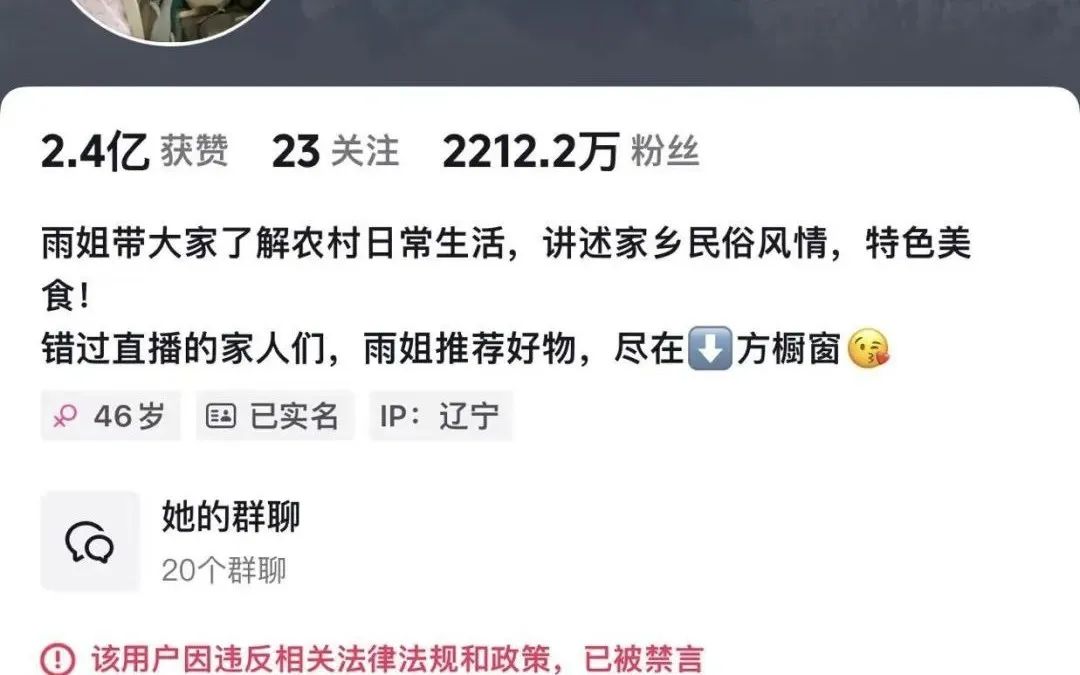Tap the bio line mentioning 方橱窗
Screen dimensions: 1080x675
pyautogui.click(x=466, y=349)
